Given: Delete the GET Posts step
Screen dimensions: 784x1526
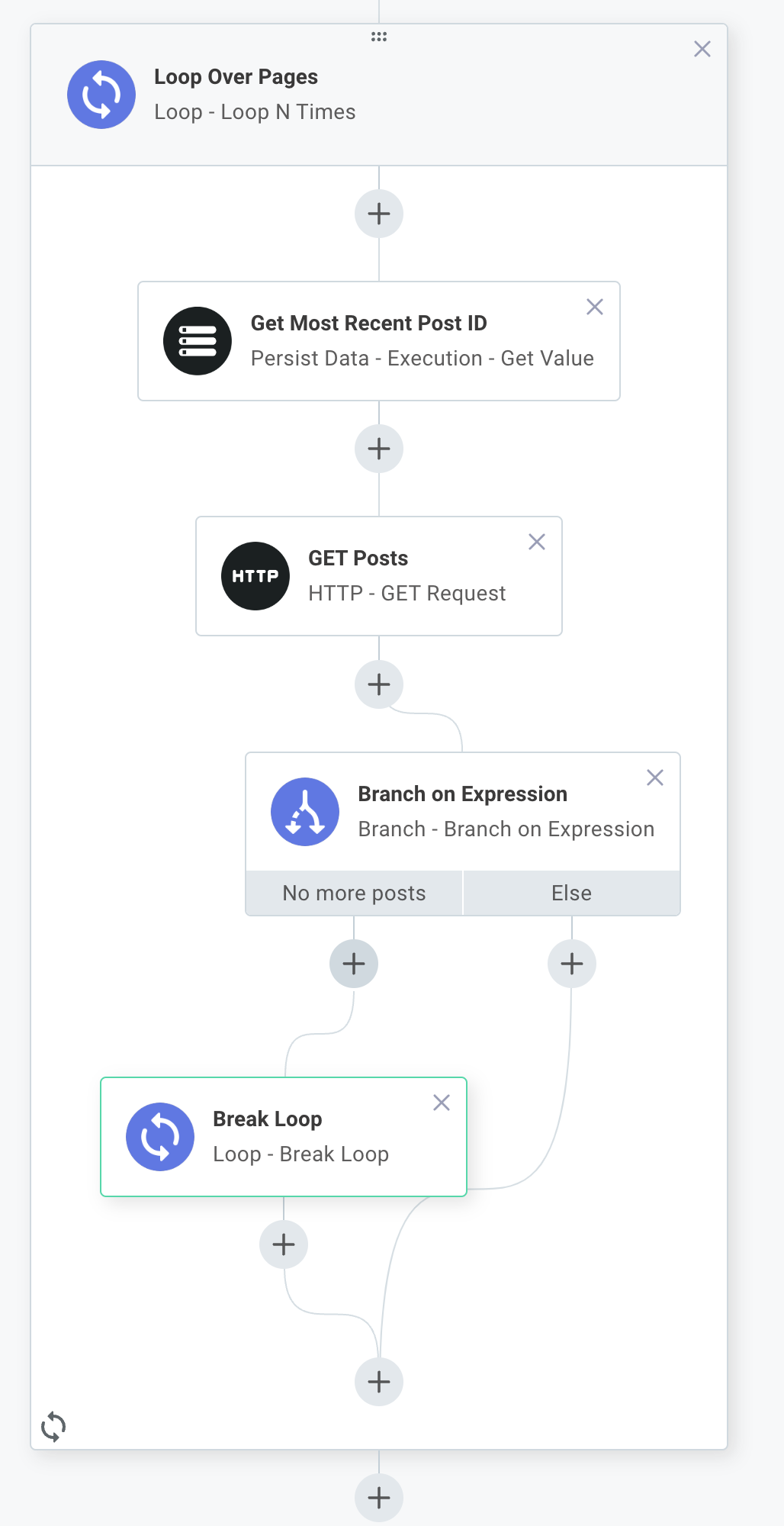Looking at the screenshot, I should click(537, 542).
